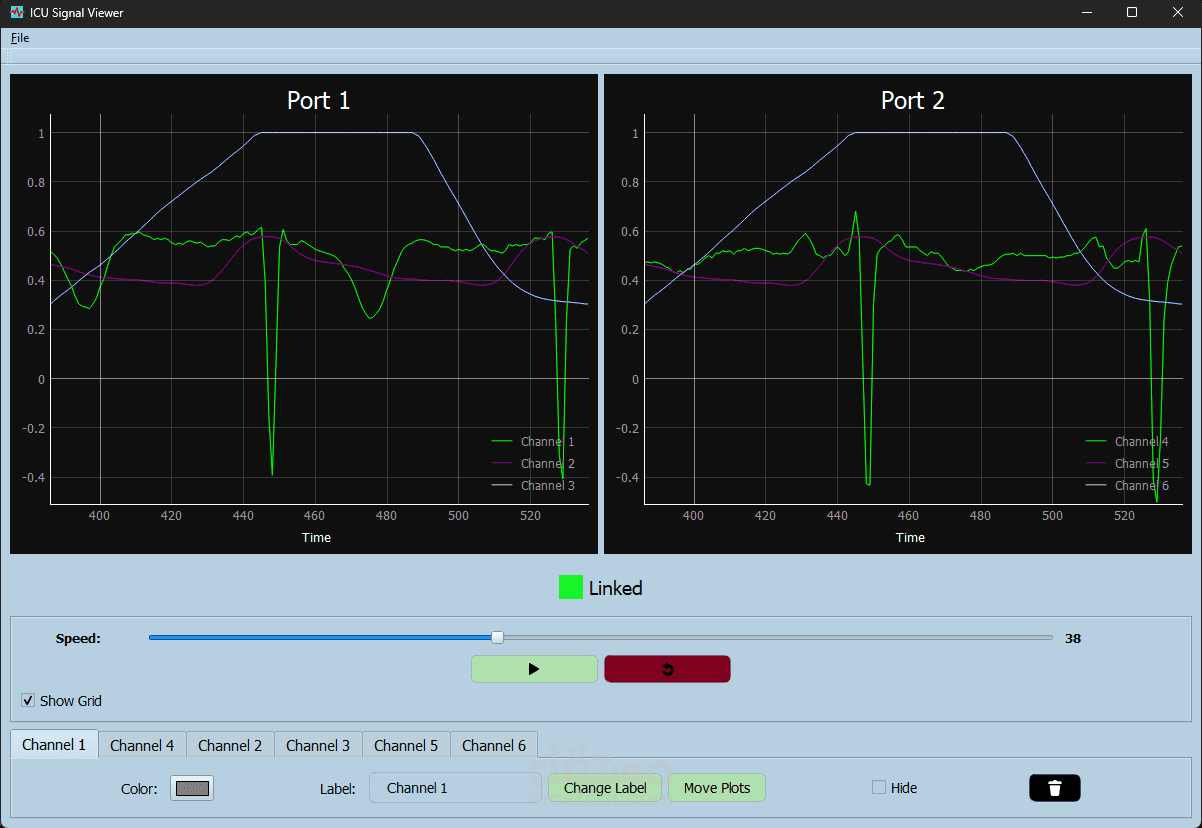The height and width of the screenshot is (828, 1202).
Task: Open the Channel 2 tab
Action: [229, 744]
